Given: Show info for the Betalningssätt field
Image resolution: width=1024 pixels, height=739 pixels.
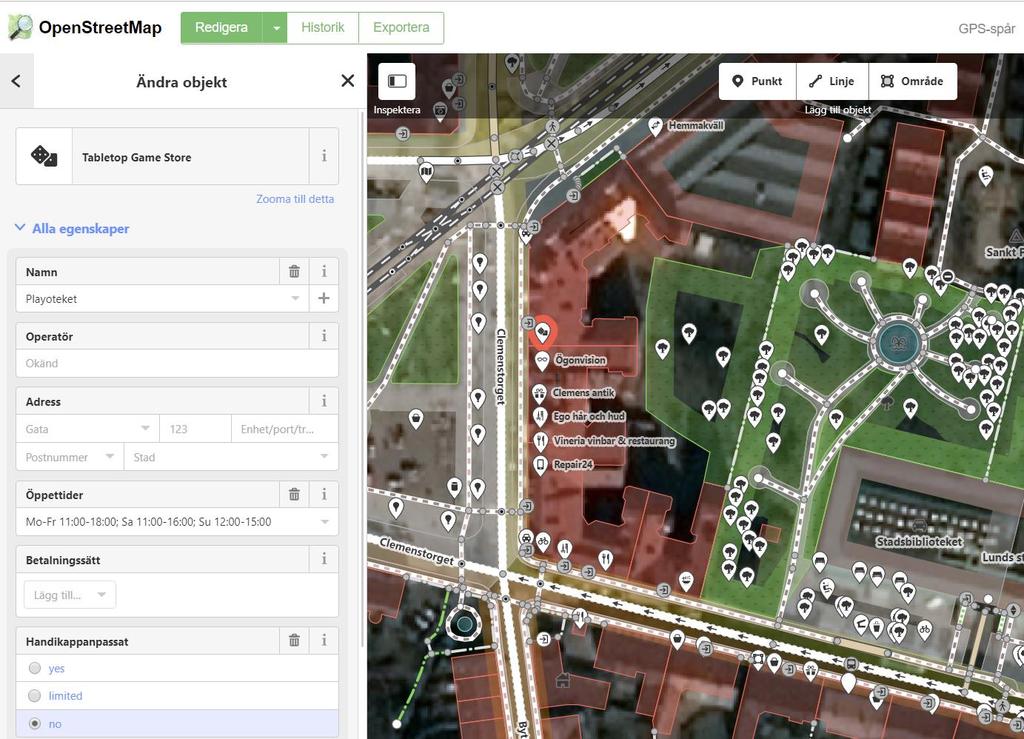Looking at the screenshot, I should (x=324, y=559).
